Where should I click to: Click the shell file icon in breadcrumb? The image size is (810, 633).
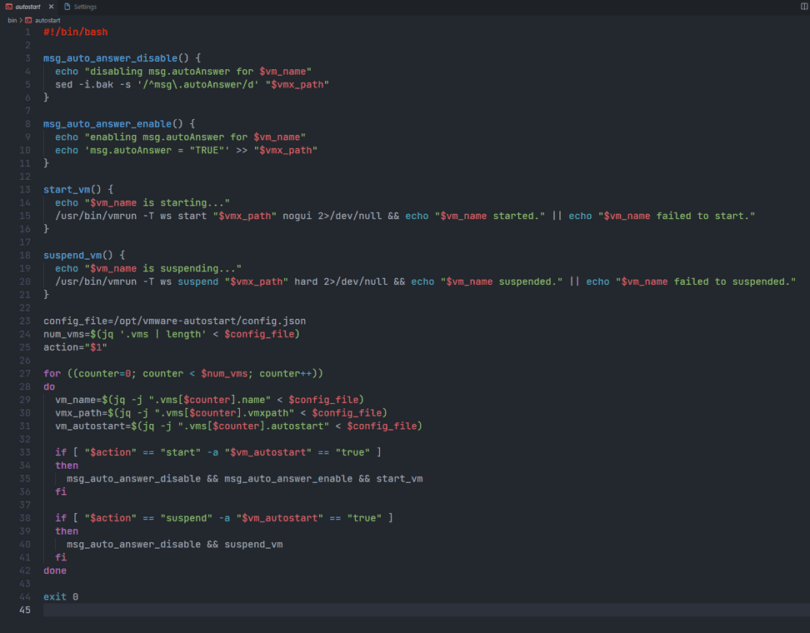(x=28, y=20)
